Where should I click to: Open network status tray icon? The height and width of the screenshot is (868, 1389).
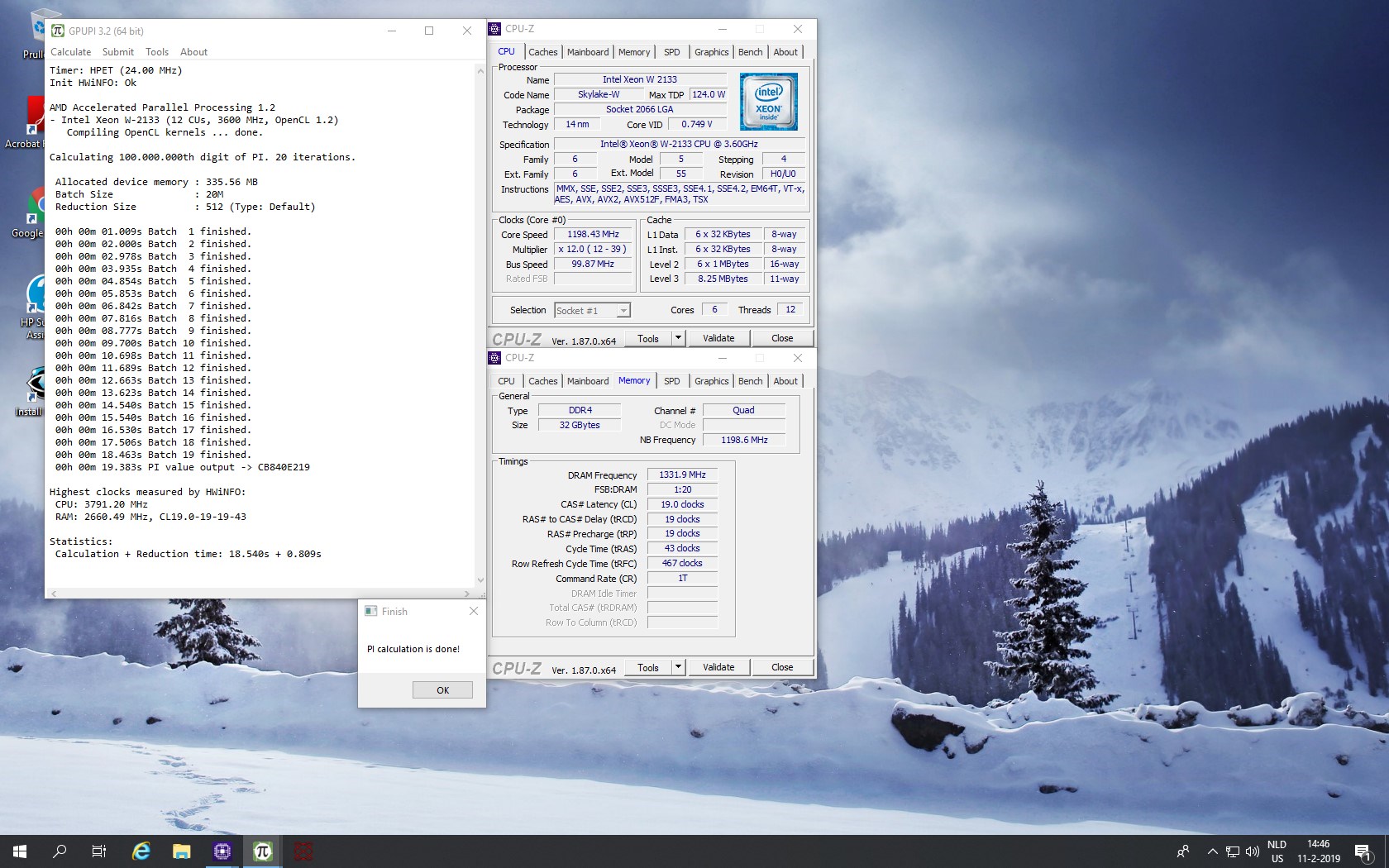click(x=1232, y=851)
